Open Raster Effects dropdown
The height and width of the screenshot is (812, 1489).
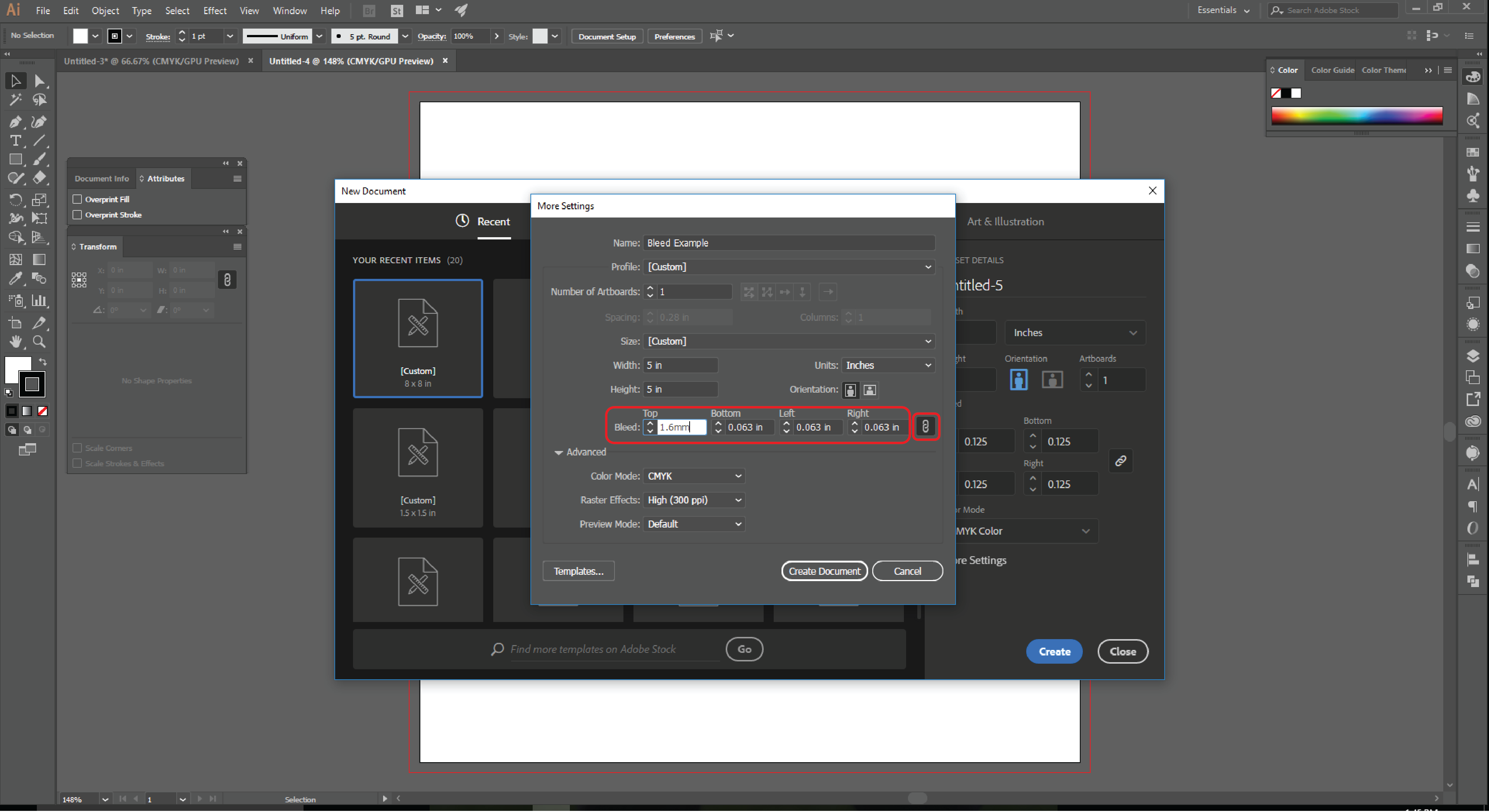pos(694,500)
